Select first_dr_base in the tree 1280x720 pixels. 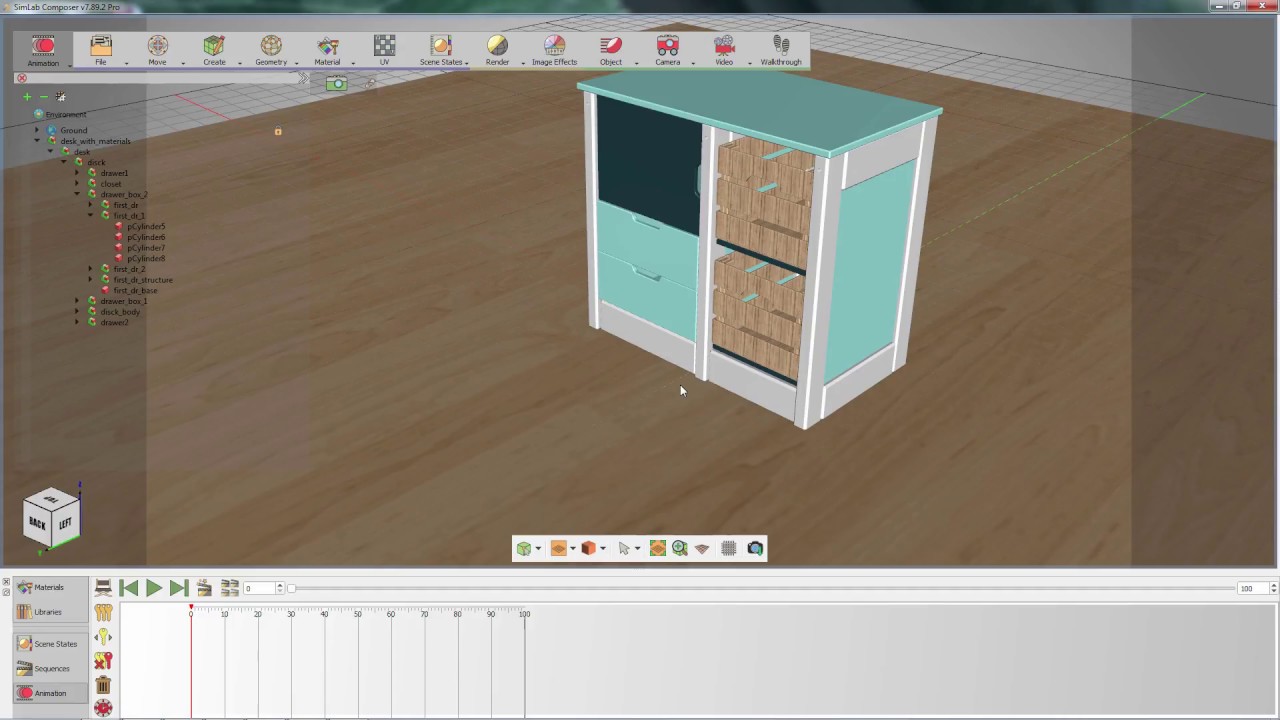(x=135, y=291)
